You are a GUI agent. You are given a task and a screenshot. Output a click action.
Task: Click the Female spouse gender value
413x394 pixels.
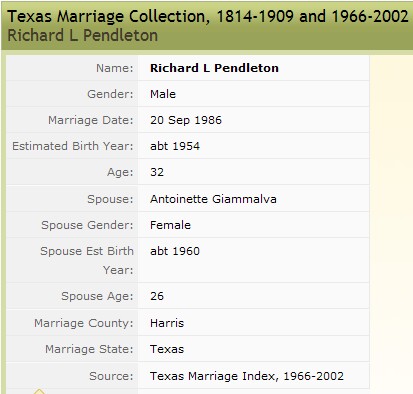(170, 225)
